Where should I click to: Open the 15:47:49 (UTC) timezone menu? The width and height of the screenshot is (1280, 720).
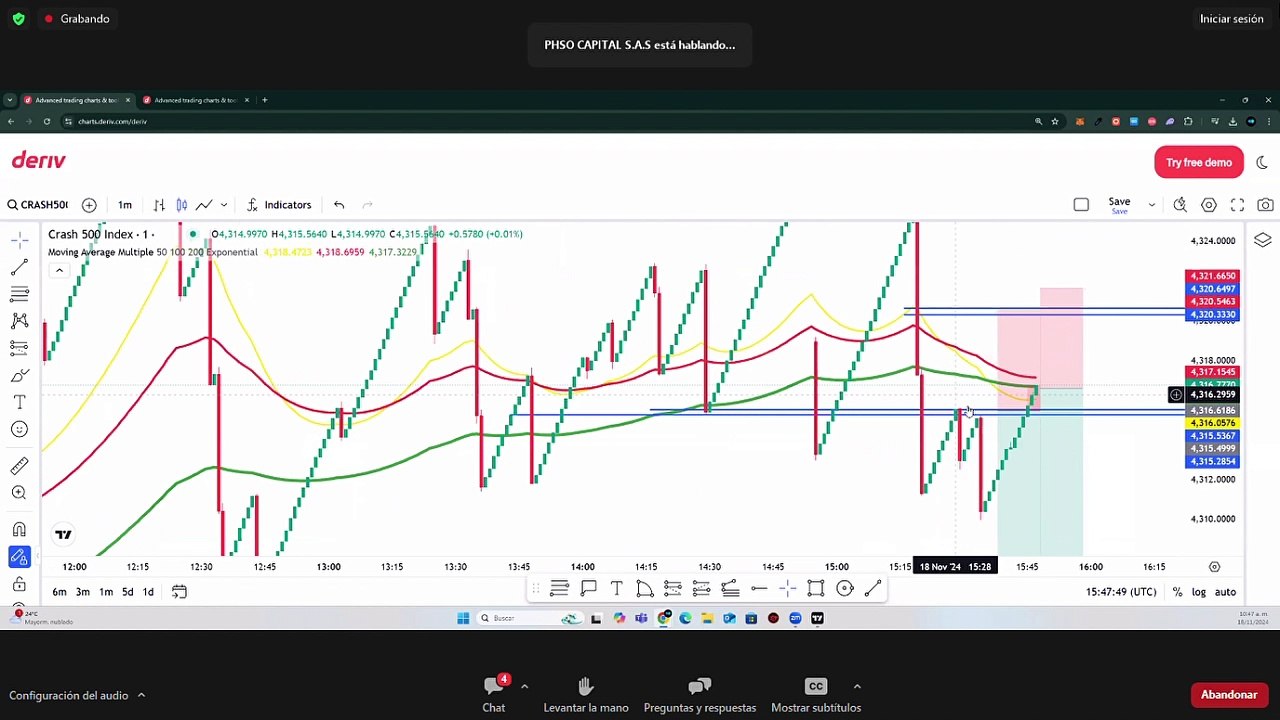(1120, 592)
